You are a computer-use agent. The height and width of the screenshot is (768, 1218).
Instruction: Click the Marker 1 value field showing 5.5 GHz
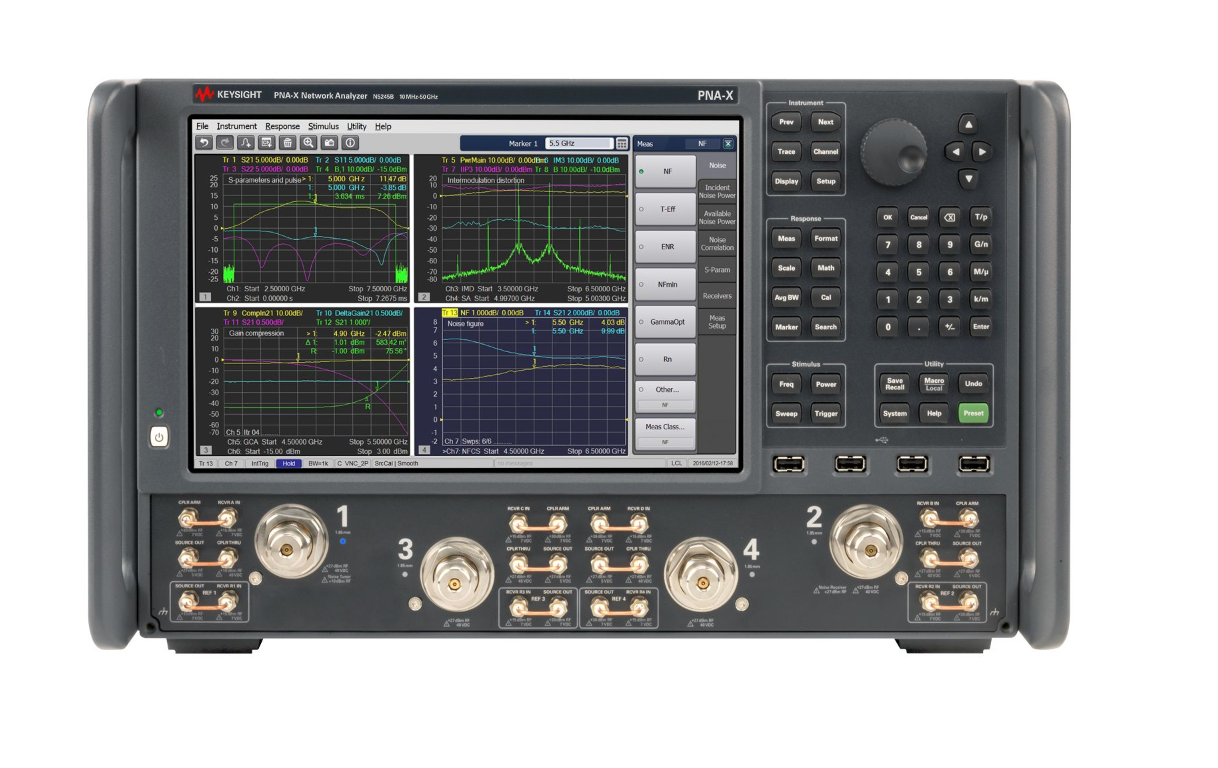579,143
